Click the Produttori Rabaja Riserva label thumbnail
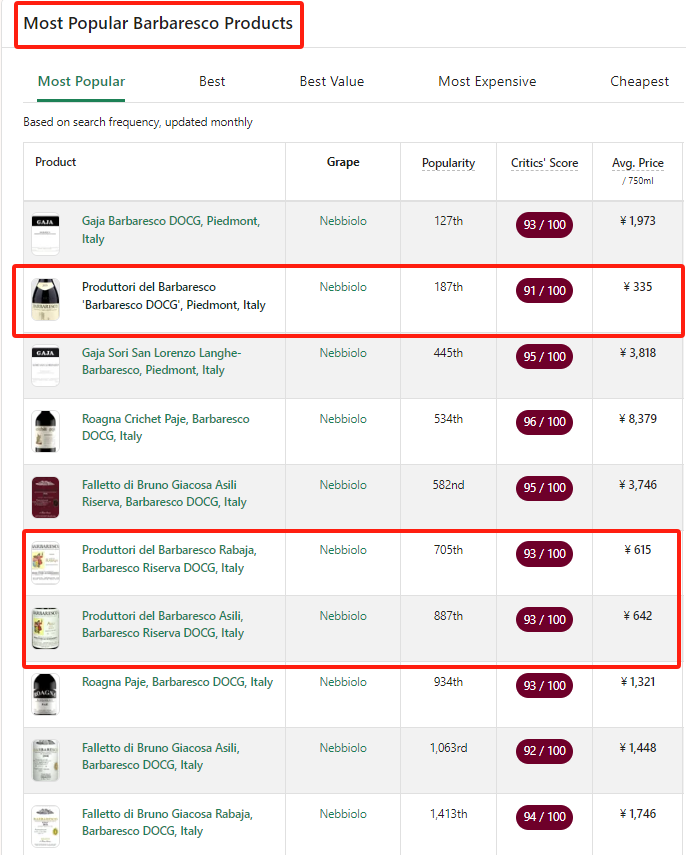Screen dimensions: 686x855 coord(45,563)
